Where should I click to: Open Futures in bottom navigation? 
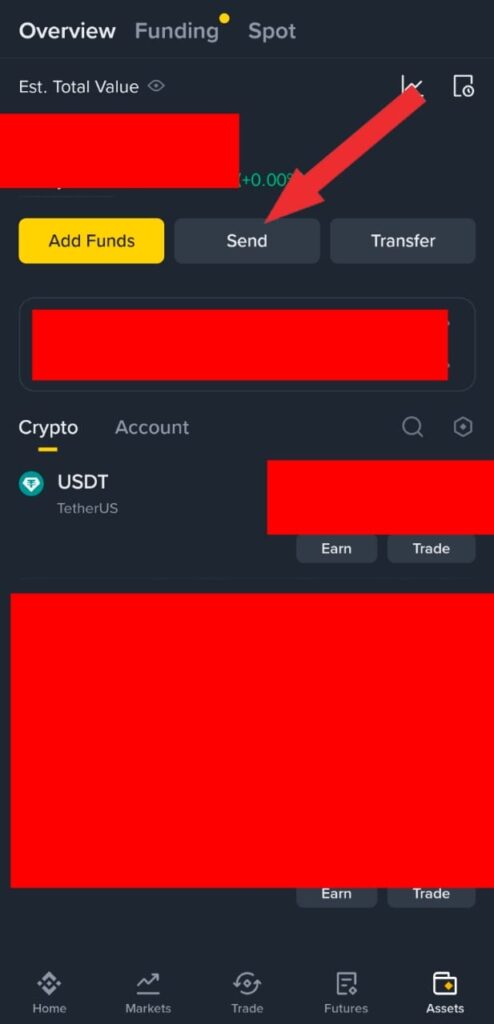pyautogui.click(x=346, y=993)
